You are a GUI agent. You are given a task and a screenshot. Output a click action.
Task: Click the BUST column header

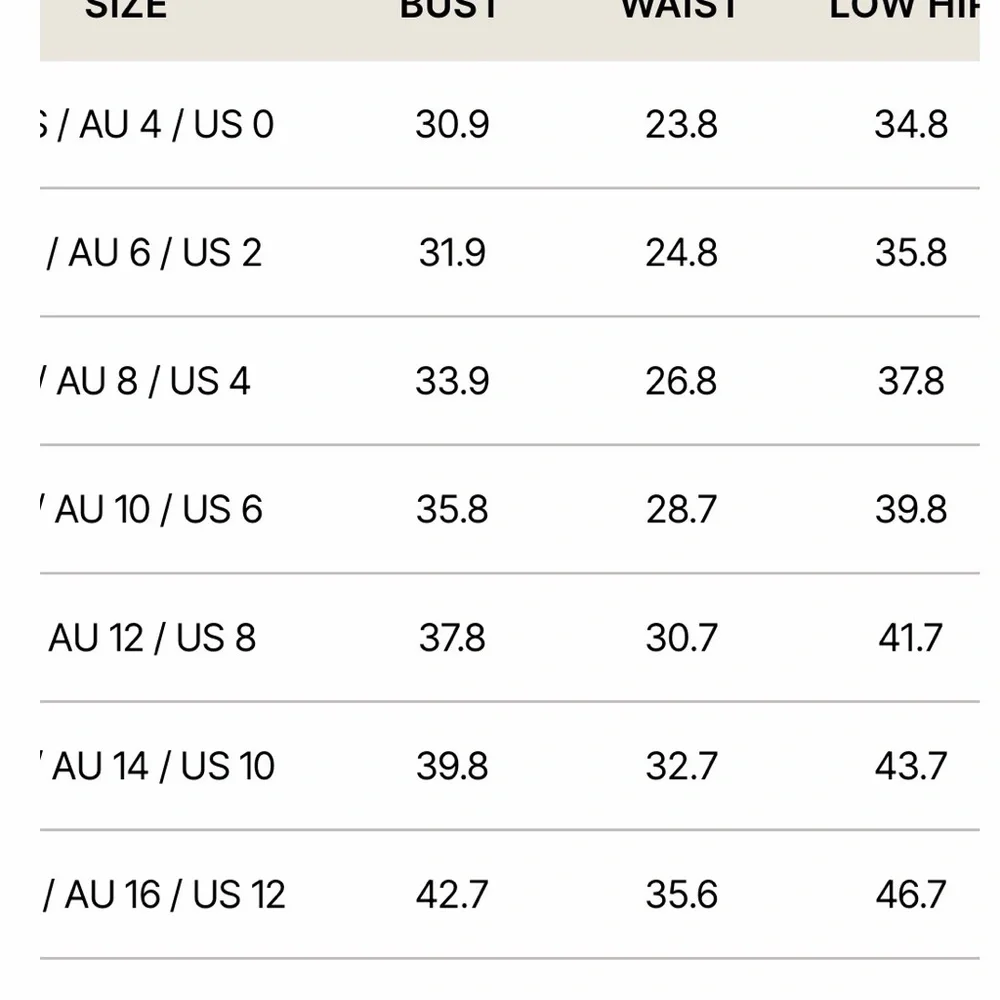point(450,9)
